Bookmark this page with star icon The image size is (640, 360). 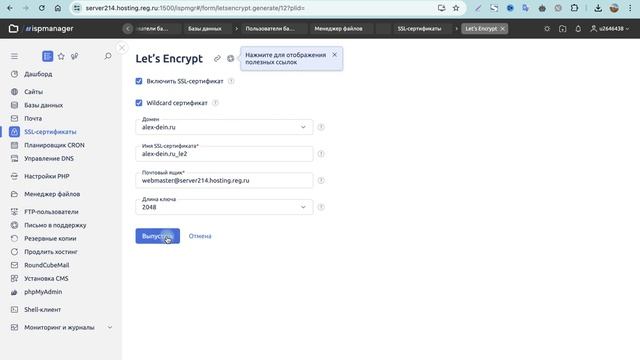pyautogui.click(x=456, y=8)
